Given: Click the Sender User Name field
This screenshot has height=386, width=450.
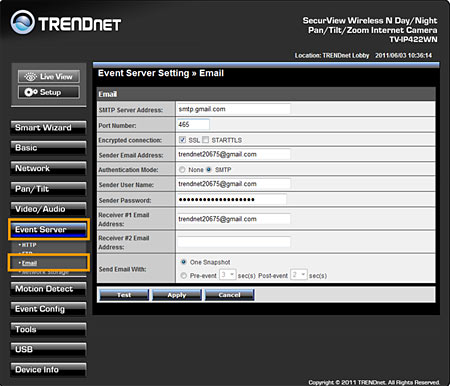Looking at the screenshot, I should point(234,184).
